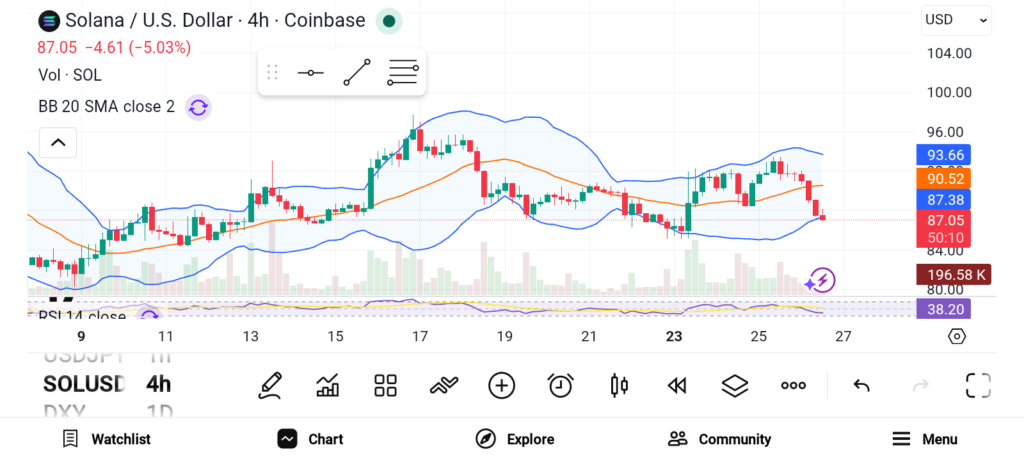Set a price alert with alarm clock

pos(560,385)
